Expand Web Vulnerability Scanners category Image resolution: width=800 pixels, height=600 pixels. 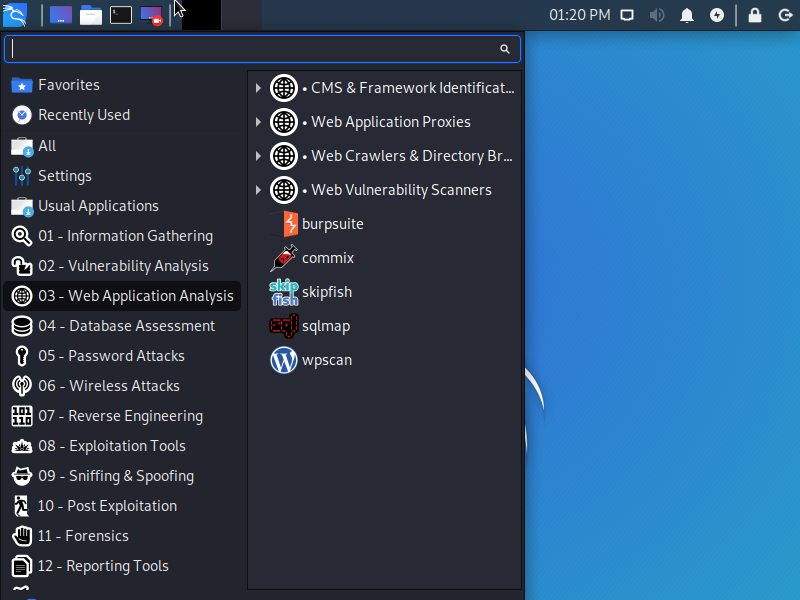pos(258,190)
